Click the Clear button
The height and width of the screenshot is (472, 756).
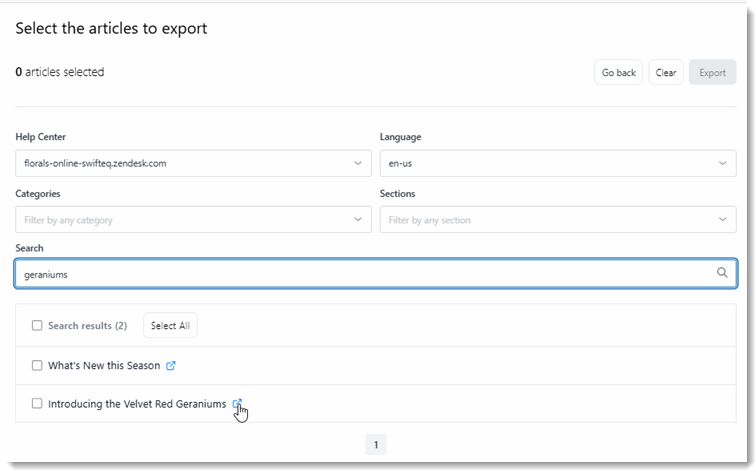click(x=666, y=72)
